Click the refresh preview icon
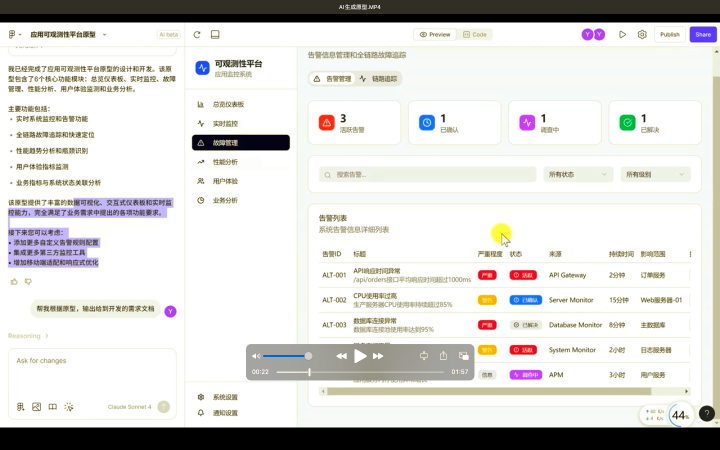The height and width of the screenshot is (450, 720). [x=198, y=34]
